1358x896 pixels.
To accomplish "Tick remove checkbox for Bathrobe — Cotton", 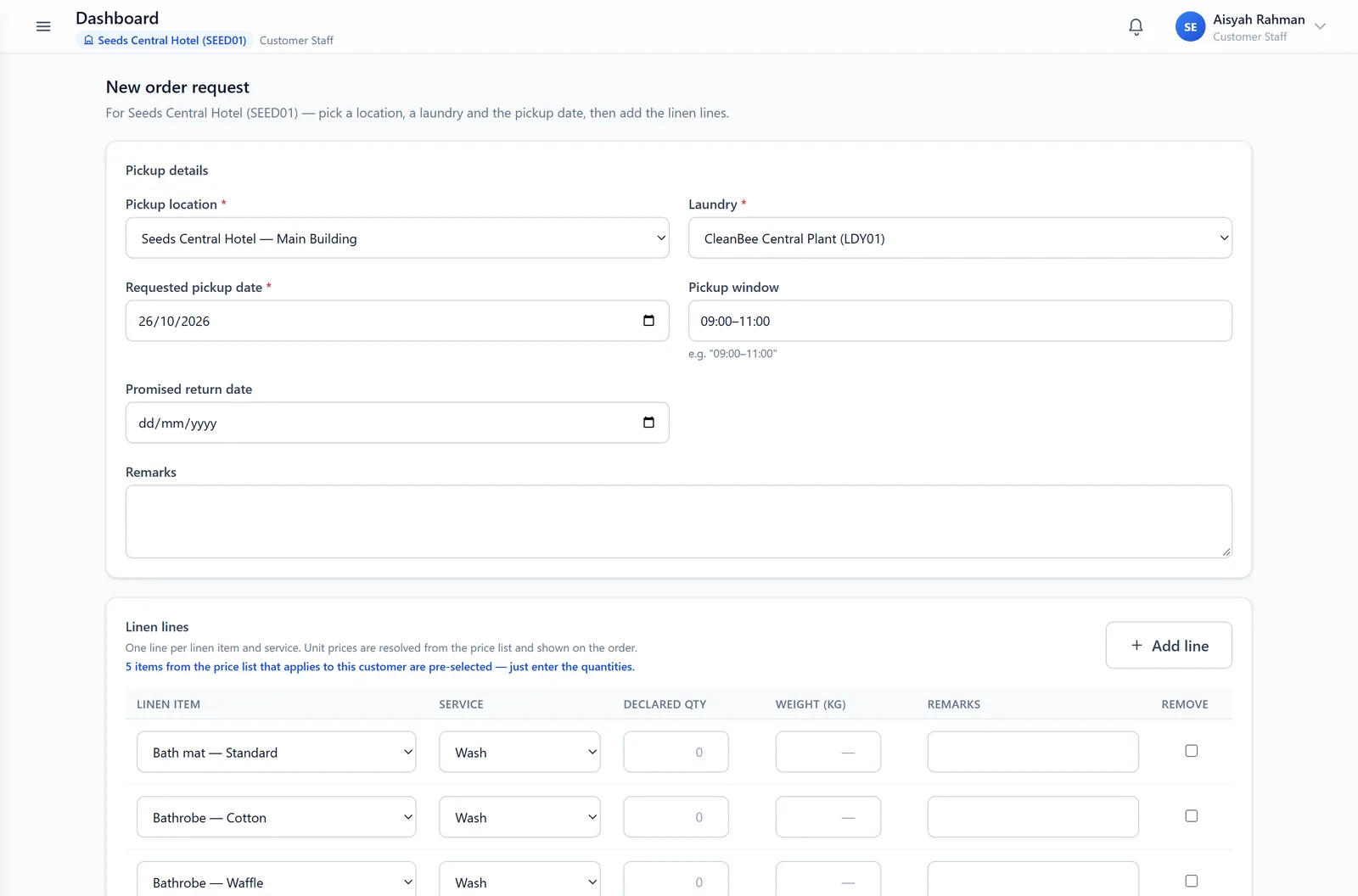I will coord(1192,816).
